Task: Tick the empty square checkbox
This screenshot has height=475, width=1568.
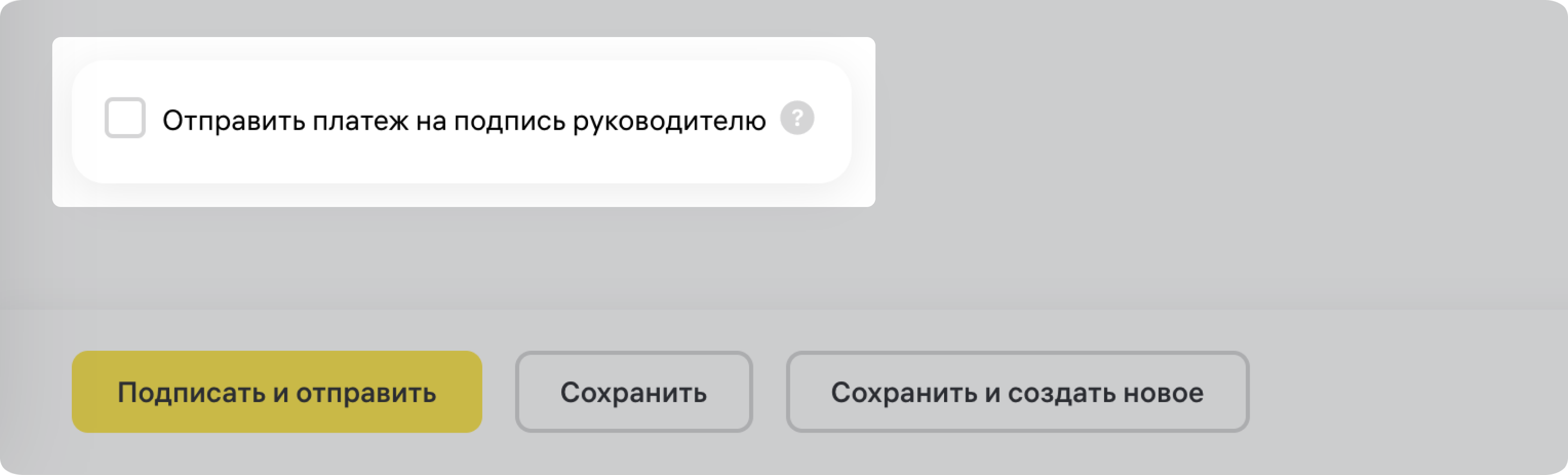Action: [125, 118]
